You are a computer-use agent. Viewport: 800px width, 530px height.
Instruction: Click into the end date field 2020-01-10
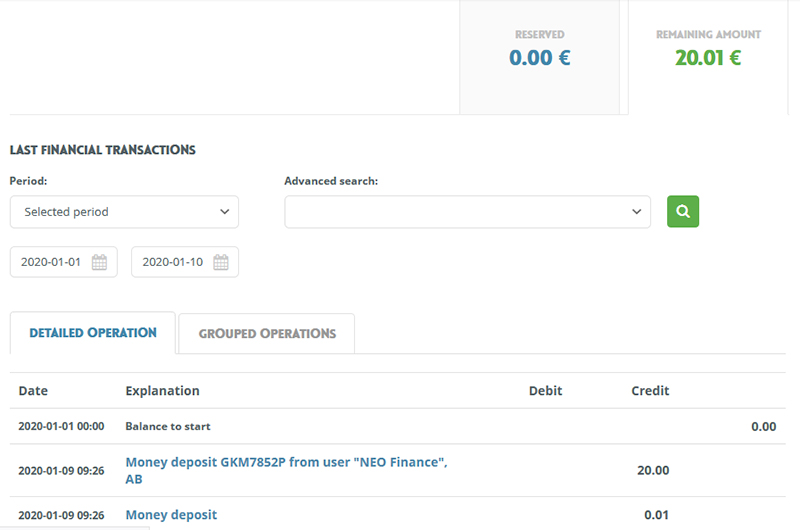[185, 262]
